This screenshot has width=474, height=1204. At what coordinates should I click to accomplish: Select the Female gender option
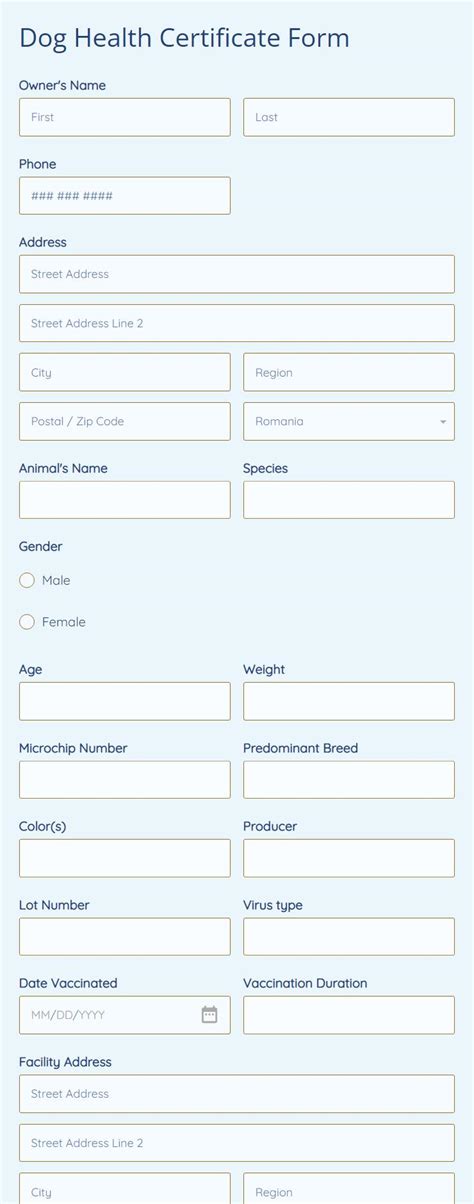[x=27, y=622]
